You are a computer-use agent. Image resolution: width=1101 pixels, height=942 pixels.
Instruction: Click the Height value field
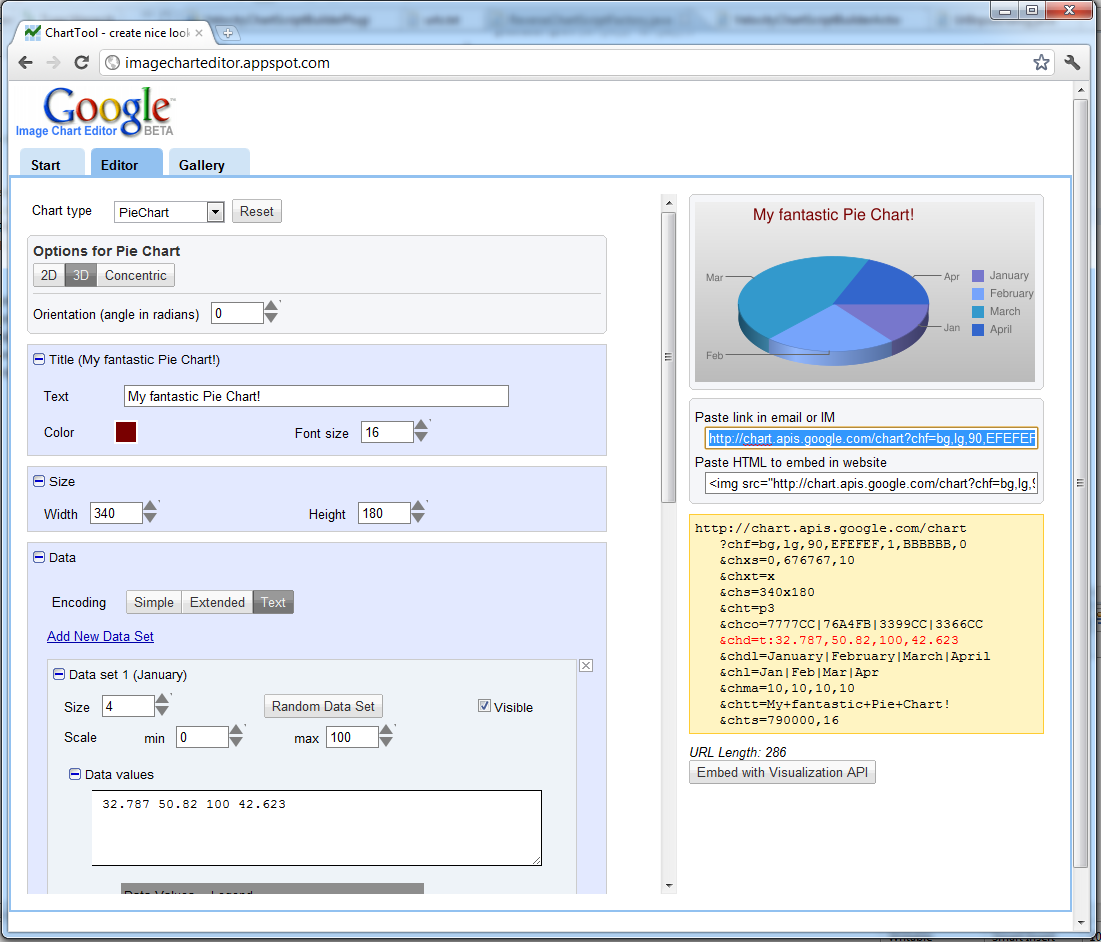pyautogui.click(x=384, y=513)
